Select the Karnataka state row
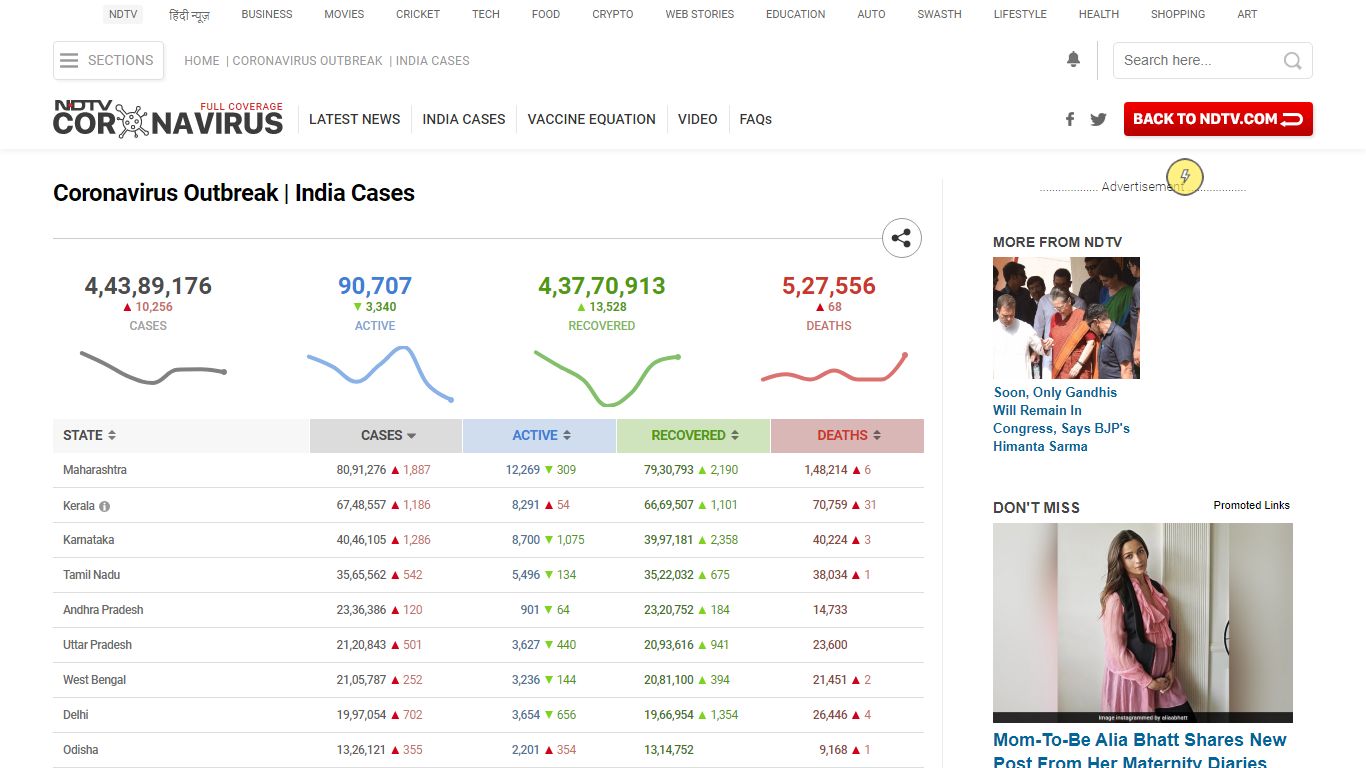 pos(488,540)
